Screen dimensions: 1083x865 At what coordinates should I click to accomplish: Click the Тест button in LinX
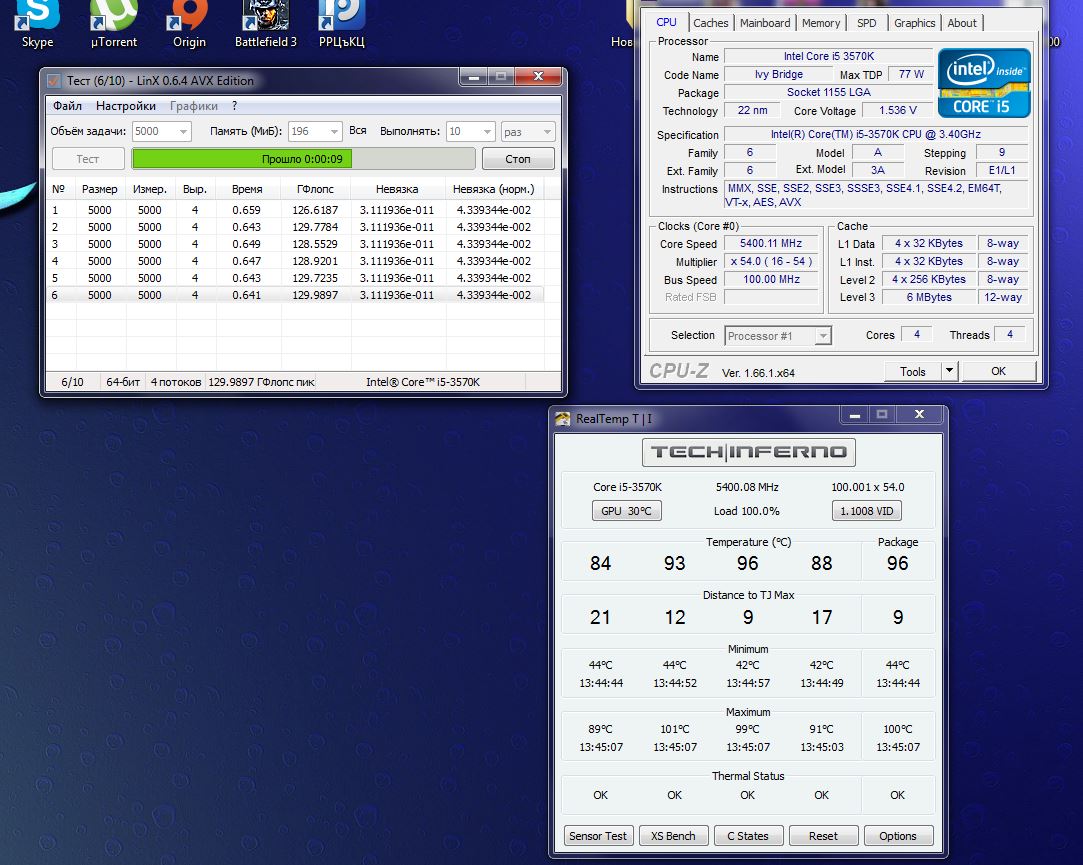tap(88, 159)
